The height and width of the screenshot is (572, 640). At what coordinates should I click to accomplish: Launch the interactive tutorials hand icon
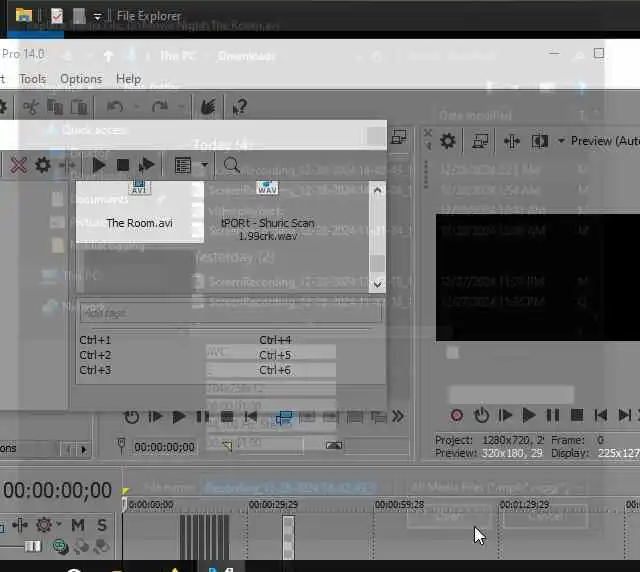click(208, 107)
